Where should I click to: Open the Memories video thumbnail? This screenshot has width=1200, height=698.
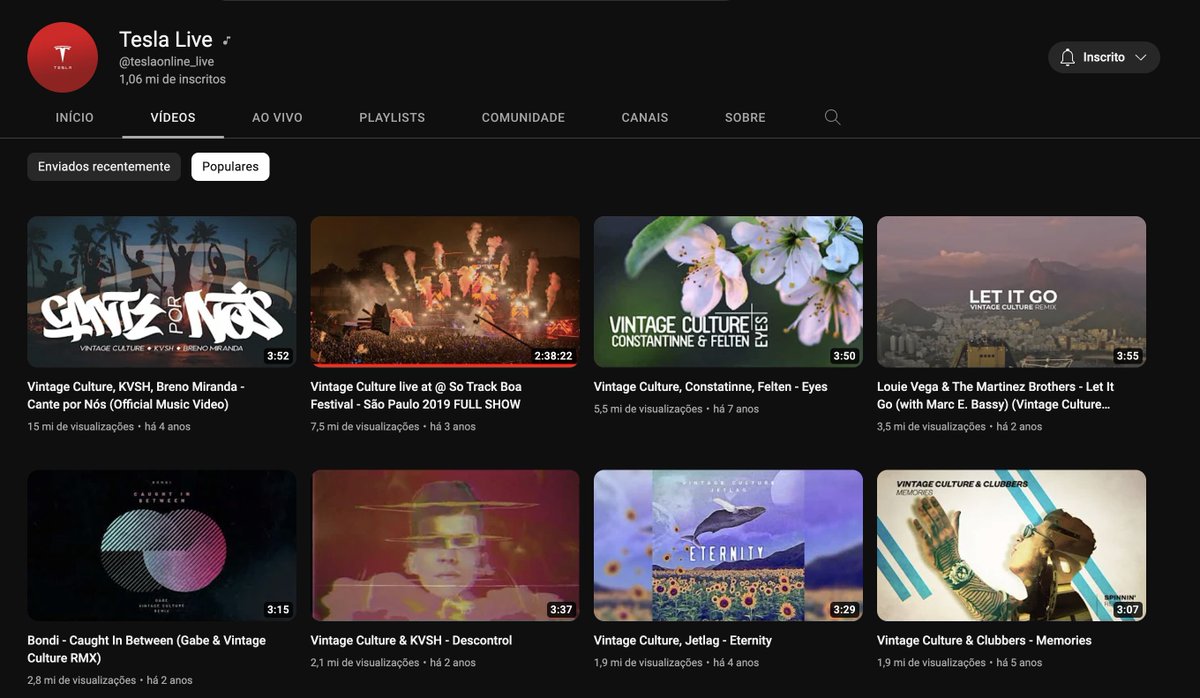pyautogui.click(x=1011, y=546)
